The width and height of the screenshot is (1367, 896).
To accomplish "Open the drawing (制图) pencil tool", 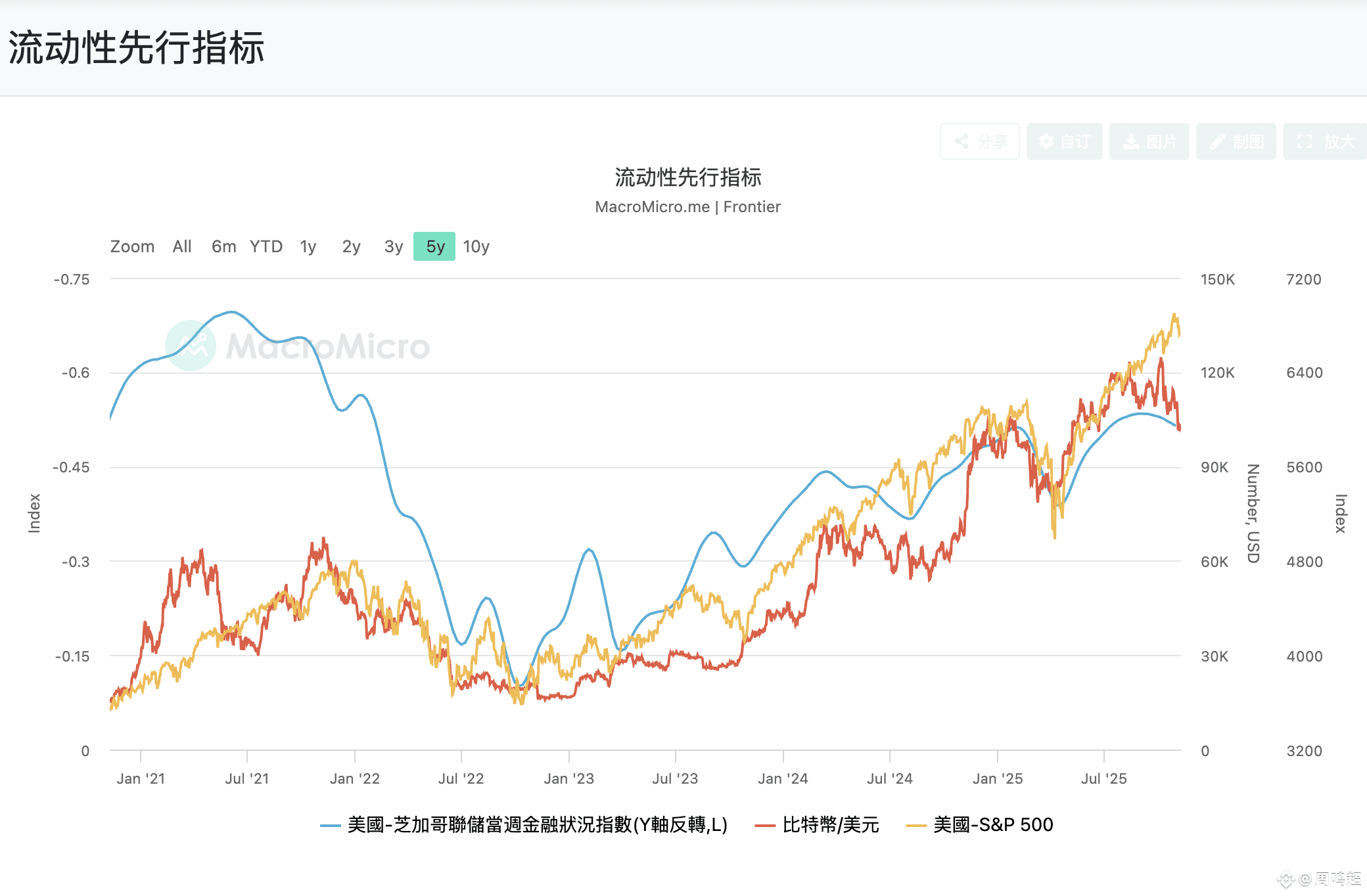I will coord(1236,141).
